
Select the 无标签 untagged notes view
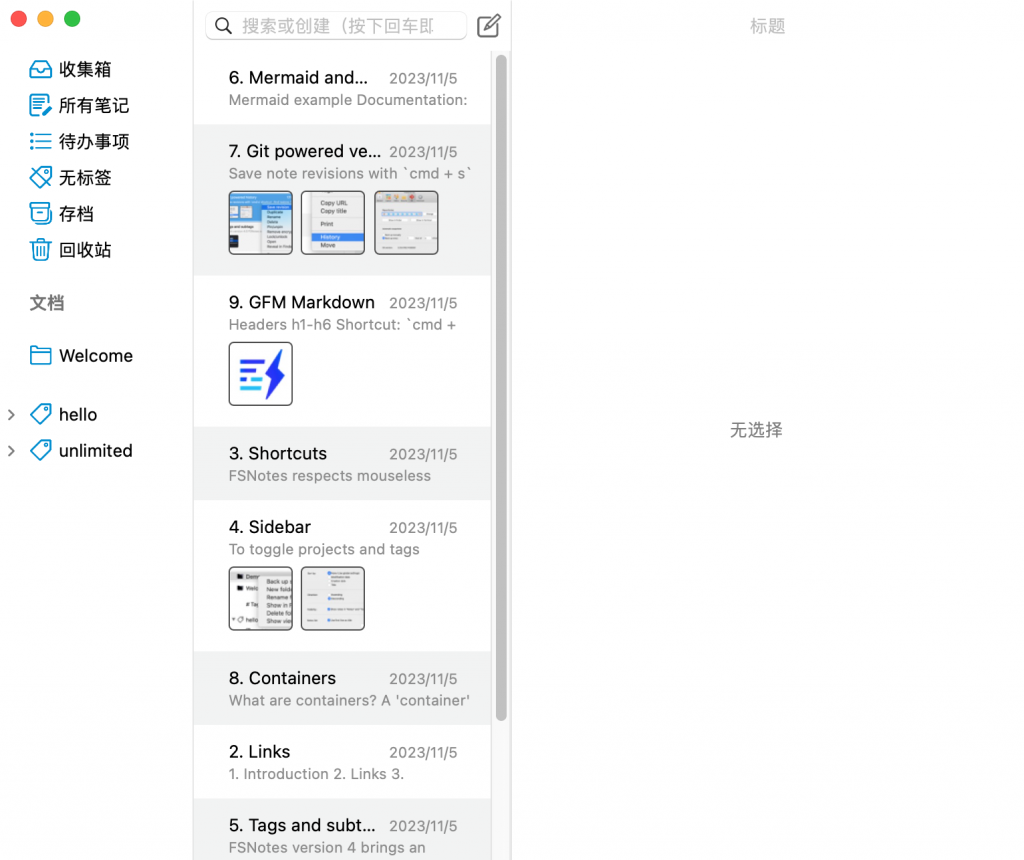tap(75, 177)
